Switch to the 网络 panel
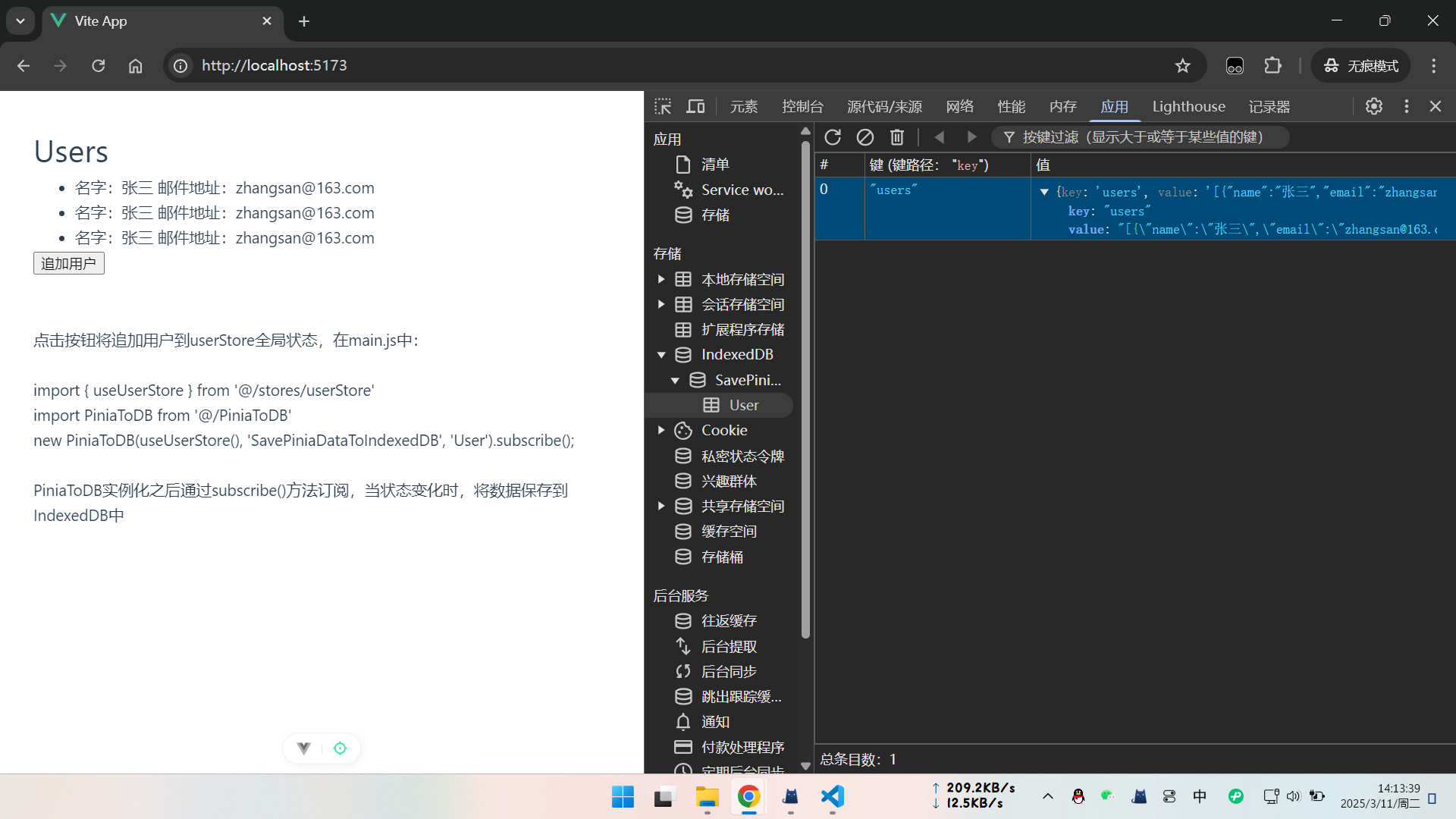The height and width of the screenshot is (819, 1456). point(959,106)
